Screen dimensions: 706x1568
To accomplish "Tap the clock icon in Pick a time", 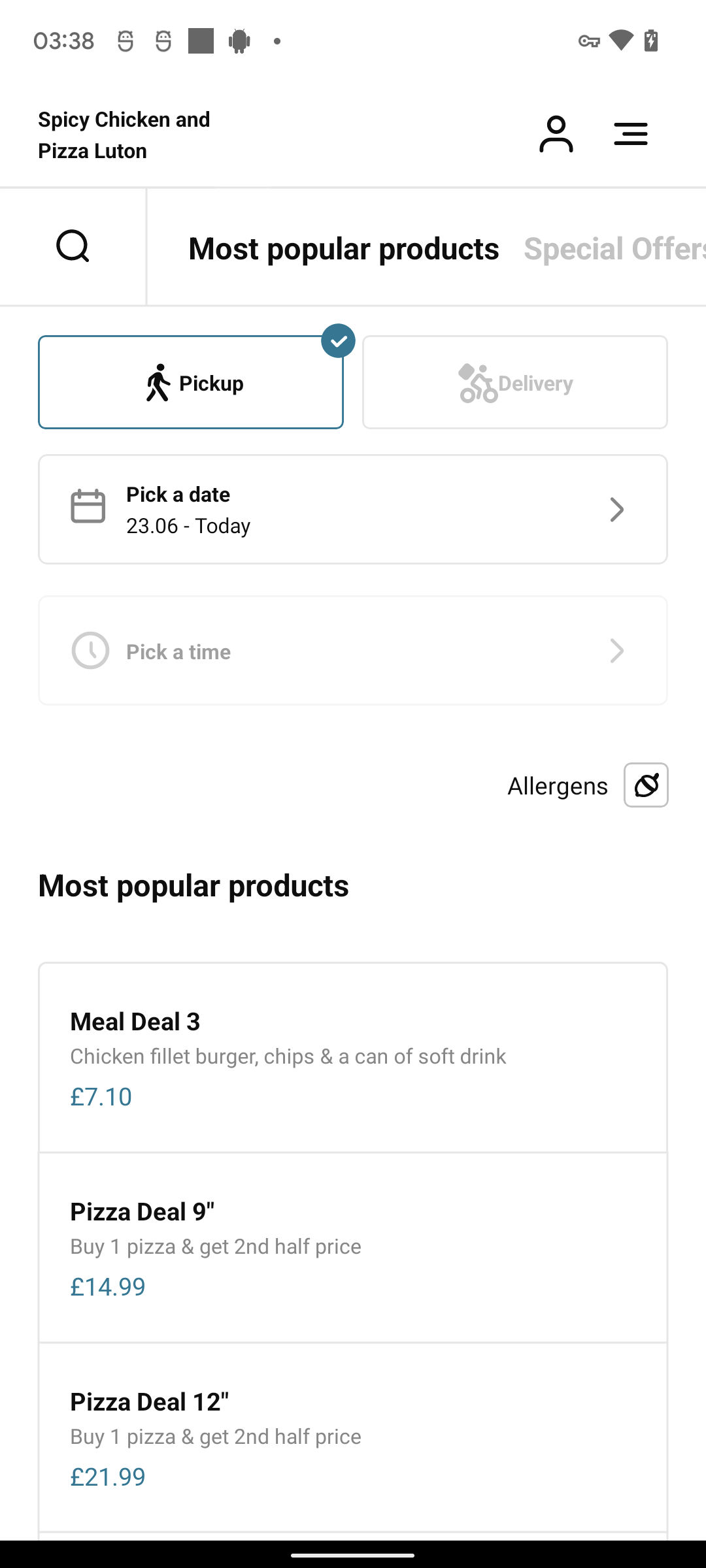I will click(90, 650).
